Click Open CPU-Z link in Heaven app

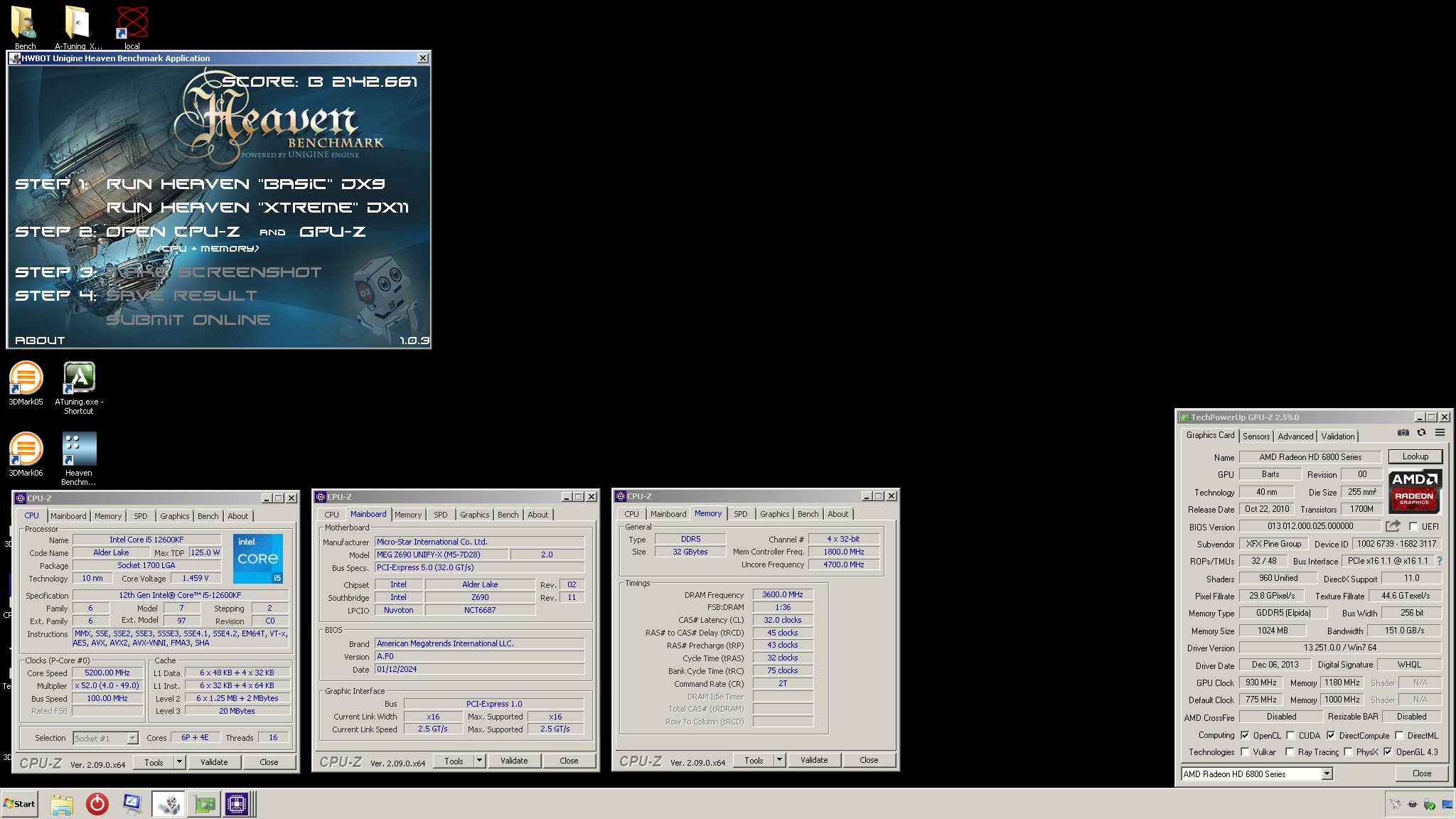(173, 232)
